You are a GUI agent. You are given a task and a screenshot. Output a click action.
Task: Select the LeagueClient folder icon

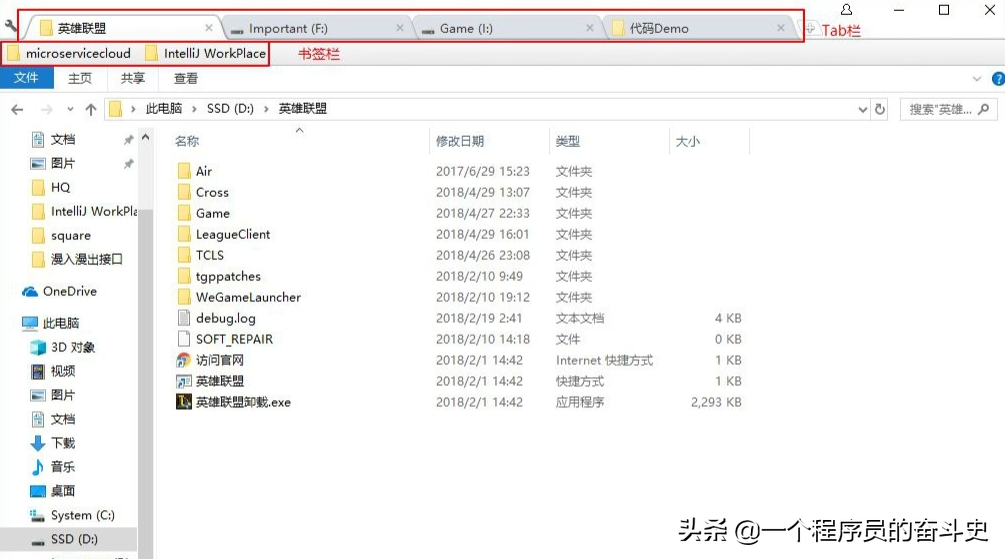point(184,235)
